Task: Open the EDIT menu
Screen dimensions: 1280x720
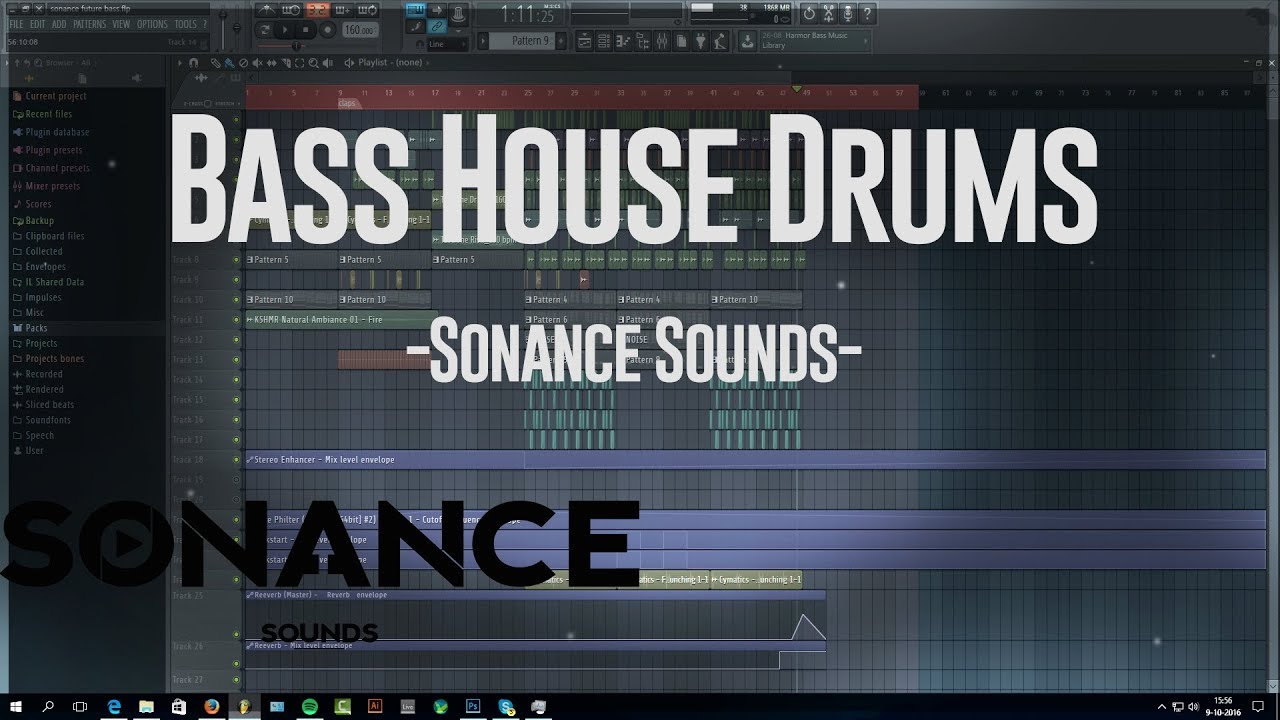Action: tap(37, 24)
